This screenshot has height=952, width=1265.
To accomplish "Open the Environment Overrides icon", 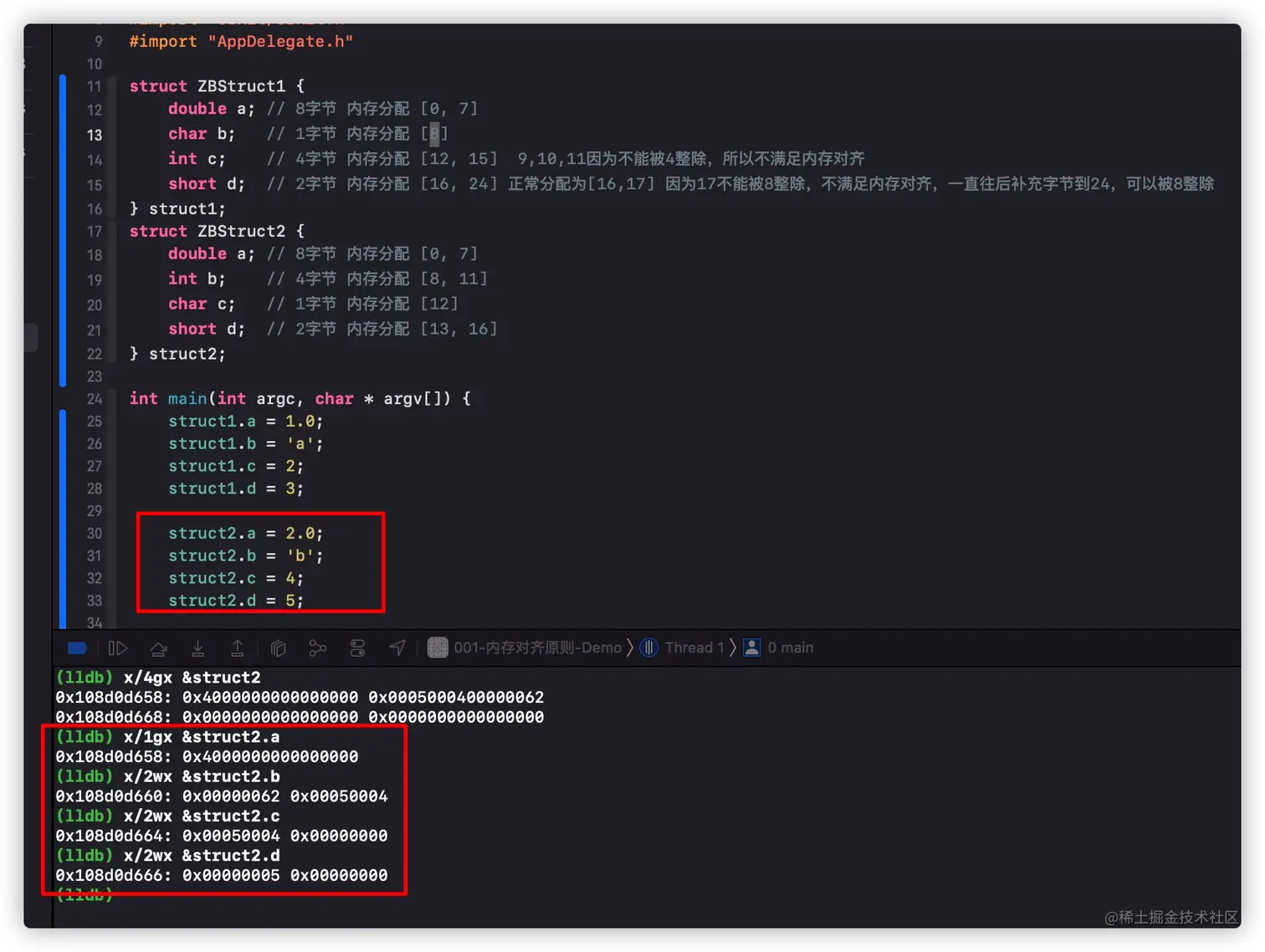I will pyautogui.click(x=357, y=647).
